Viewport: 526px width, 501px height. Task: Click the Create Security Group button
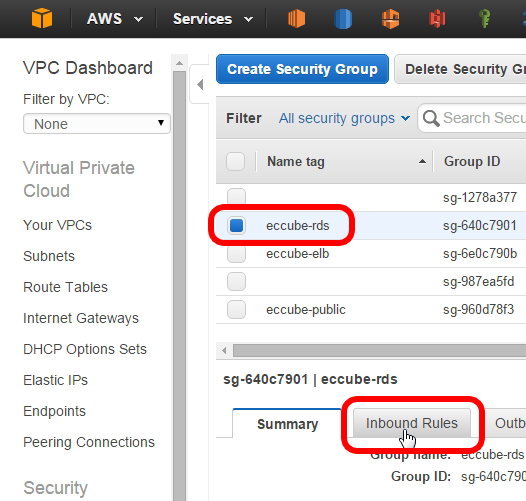point(302,69)
